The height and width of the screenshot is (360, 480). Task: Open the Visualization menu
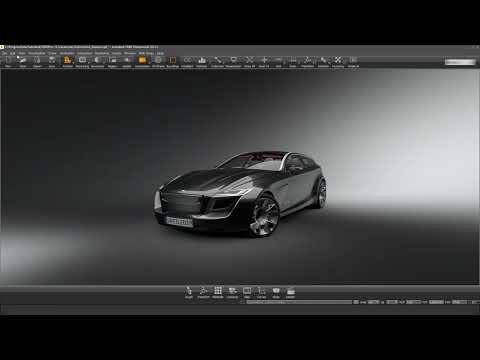(37, 53)
